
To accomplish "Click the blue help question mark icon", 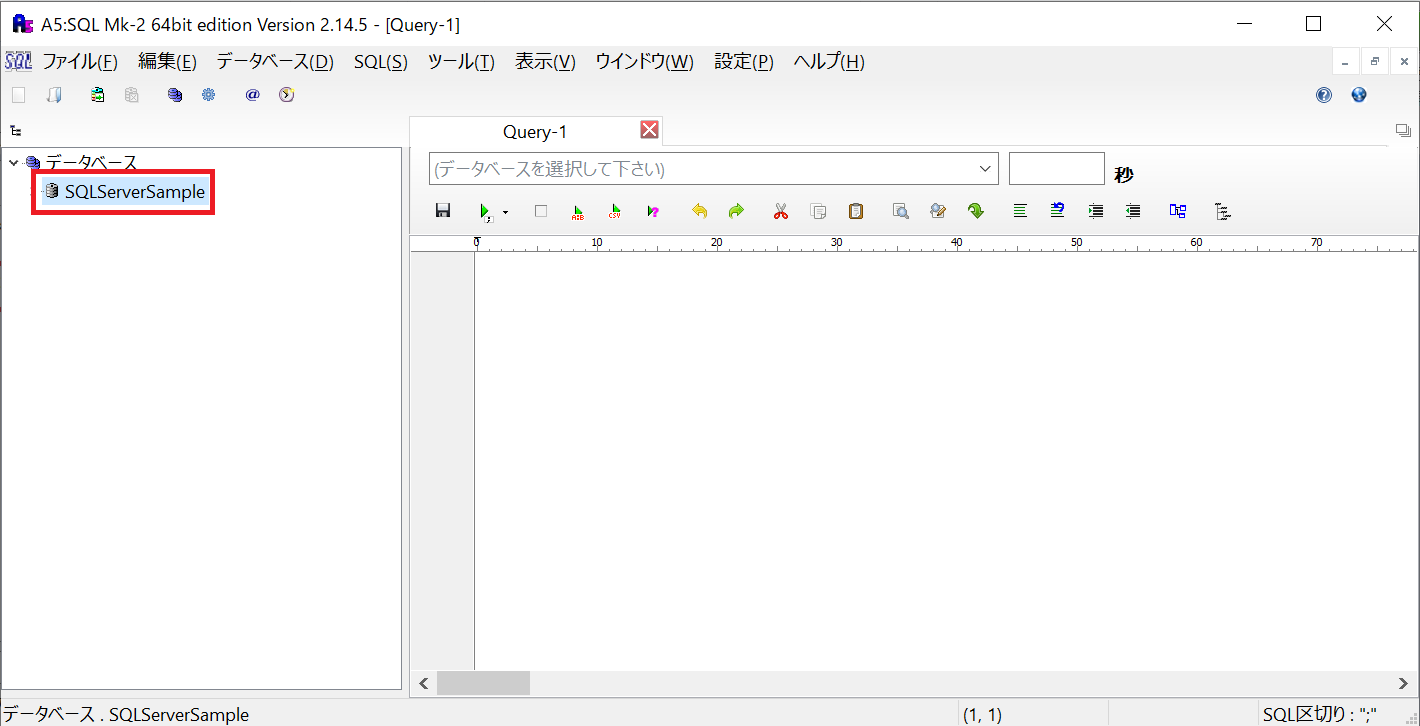I will click(x=1324, y=95).
